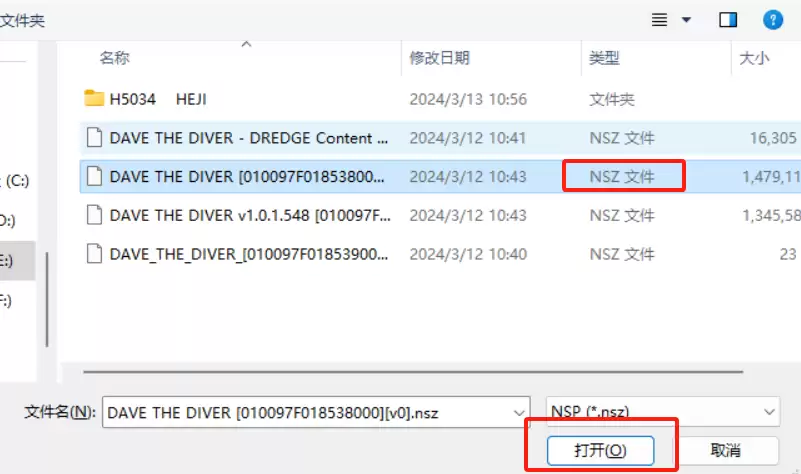This screenshot has height=474, width=801.
Task: Expand the 文件名 history dropdown arrow
Action: click(x=519, y=412)
